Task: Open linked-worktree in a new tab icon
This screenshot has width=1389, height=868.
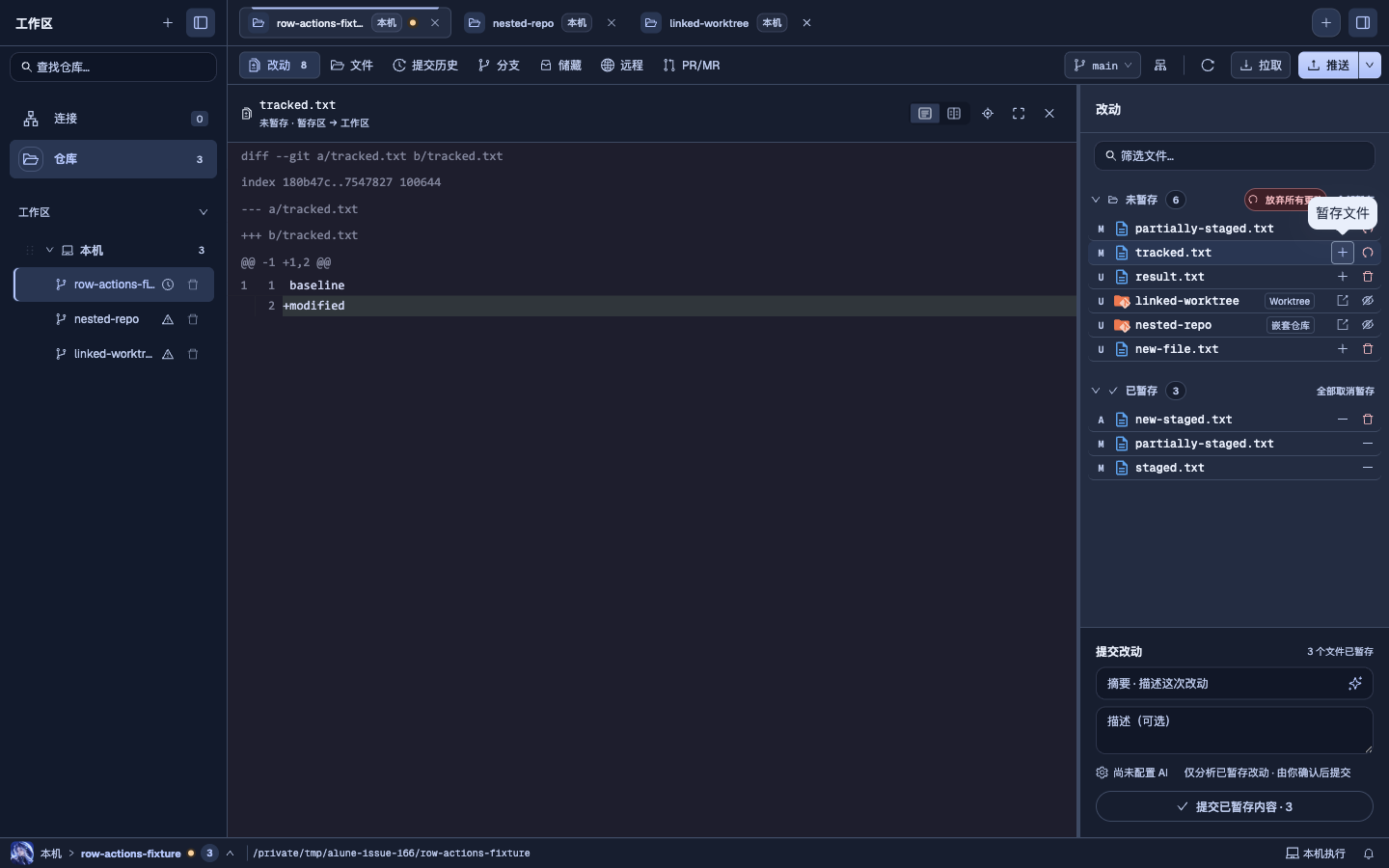Action: 1343,301
